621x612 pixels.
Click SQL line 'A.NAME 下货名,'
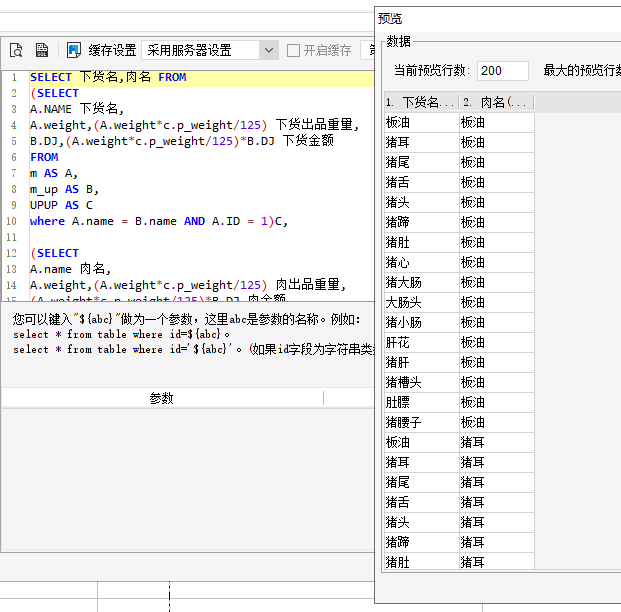(x=77, y=109)
